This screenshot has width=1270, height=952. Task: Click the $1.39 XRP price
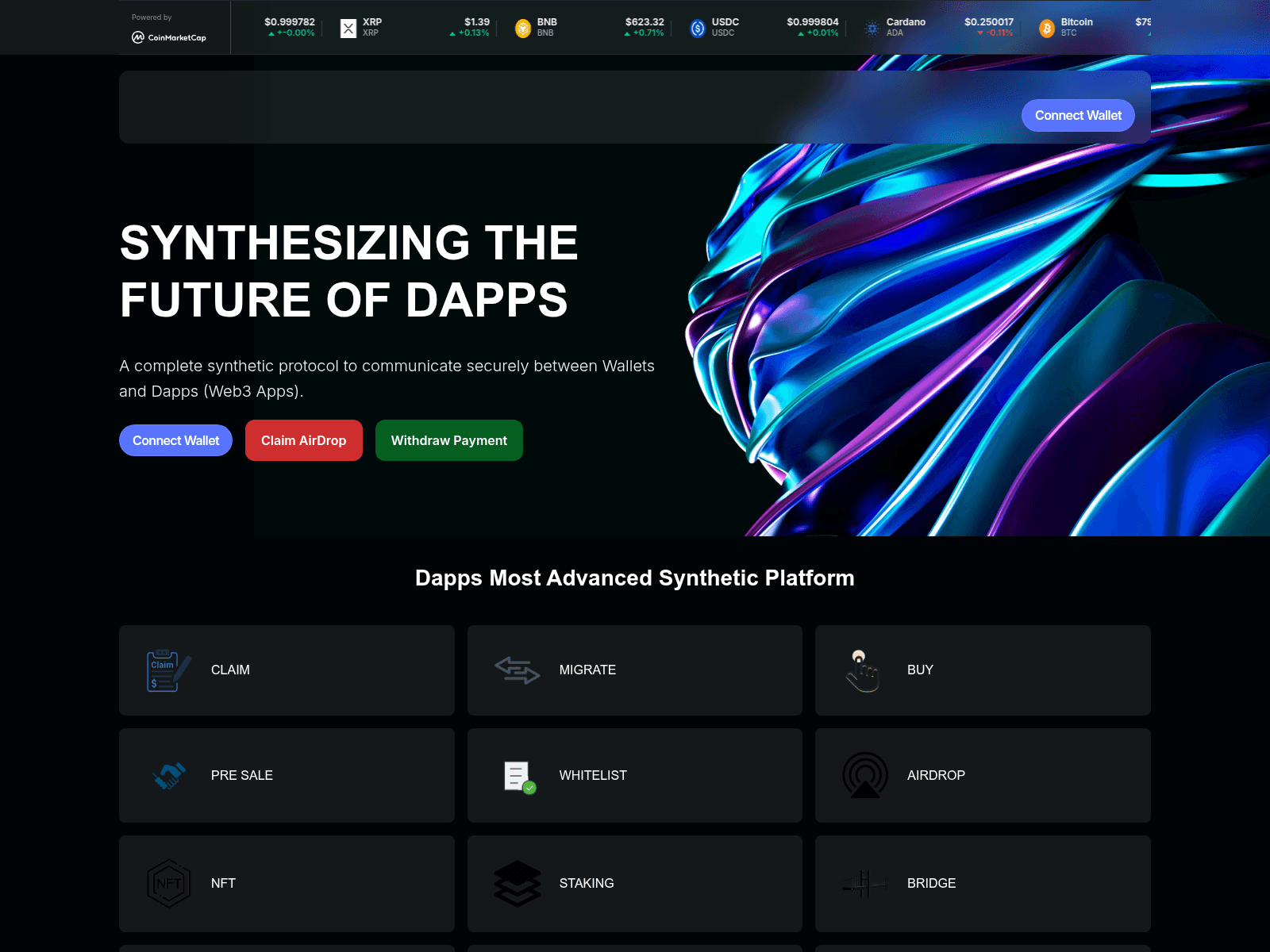pos(477,22)
